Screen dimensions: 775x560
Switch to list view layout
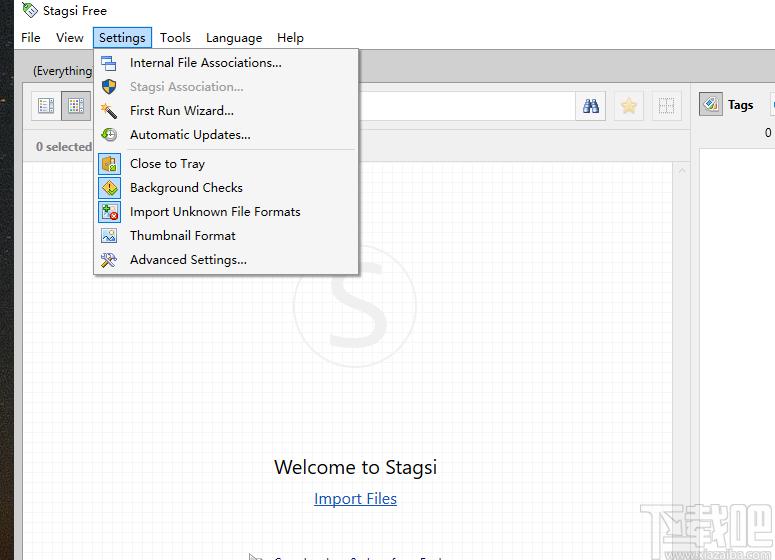point(46,106)
